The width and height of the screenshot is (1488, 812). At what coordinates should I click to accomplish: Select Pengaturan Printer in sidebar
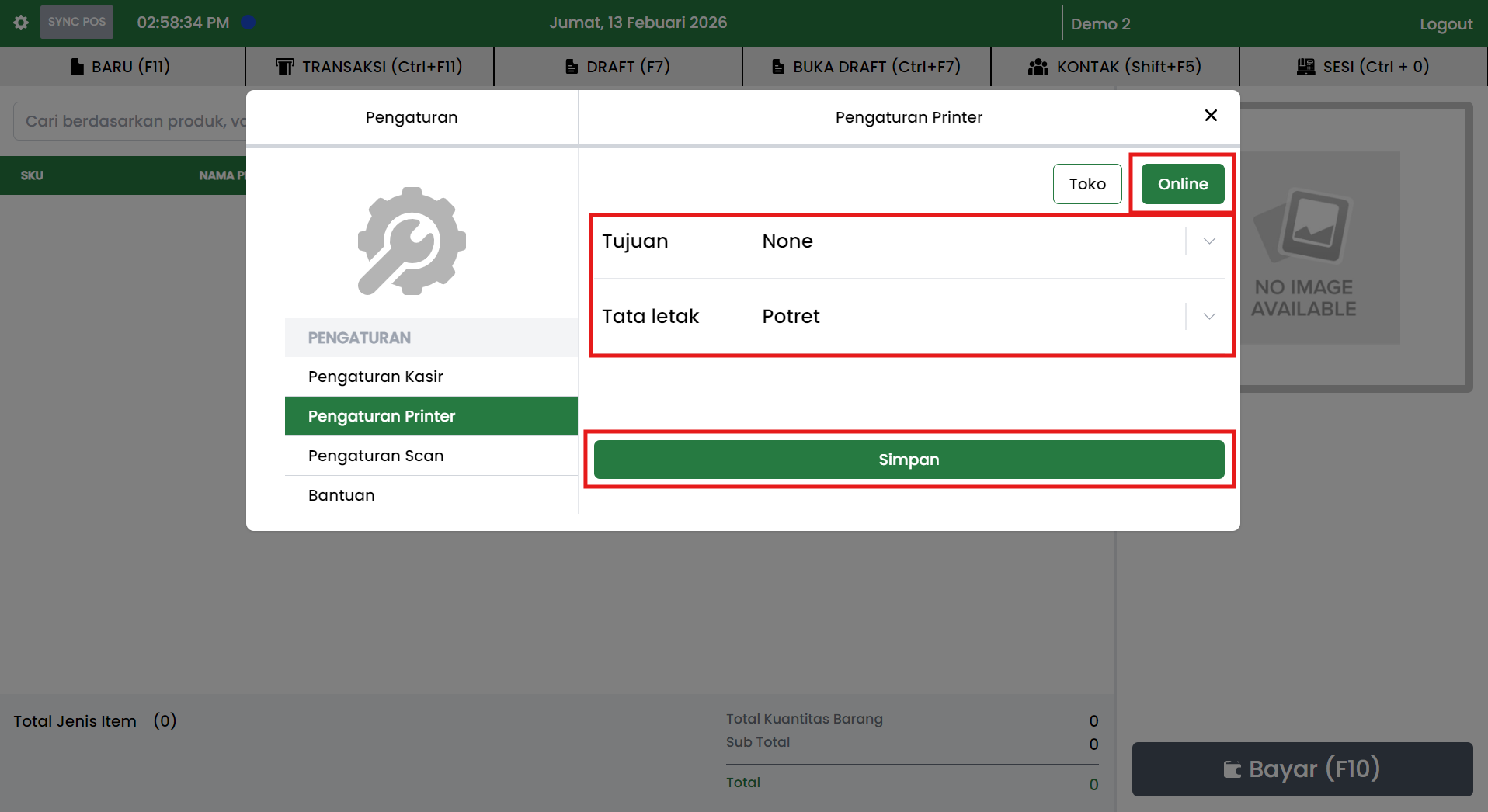pyautogui.click(x=382, y=416)
